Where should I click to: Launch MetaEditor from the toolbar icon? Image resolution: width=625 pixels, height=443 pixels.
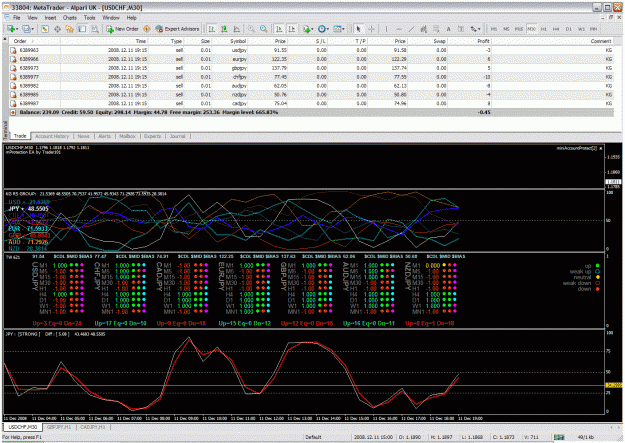point(147,29)
